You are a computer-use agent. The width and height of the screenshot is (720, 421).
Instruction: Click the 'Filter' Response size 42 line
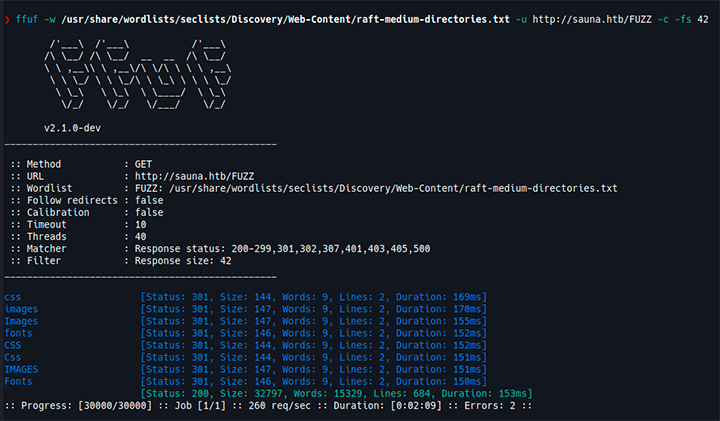click(x=121, y=261)
